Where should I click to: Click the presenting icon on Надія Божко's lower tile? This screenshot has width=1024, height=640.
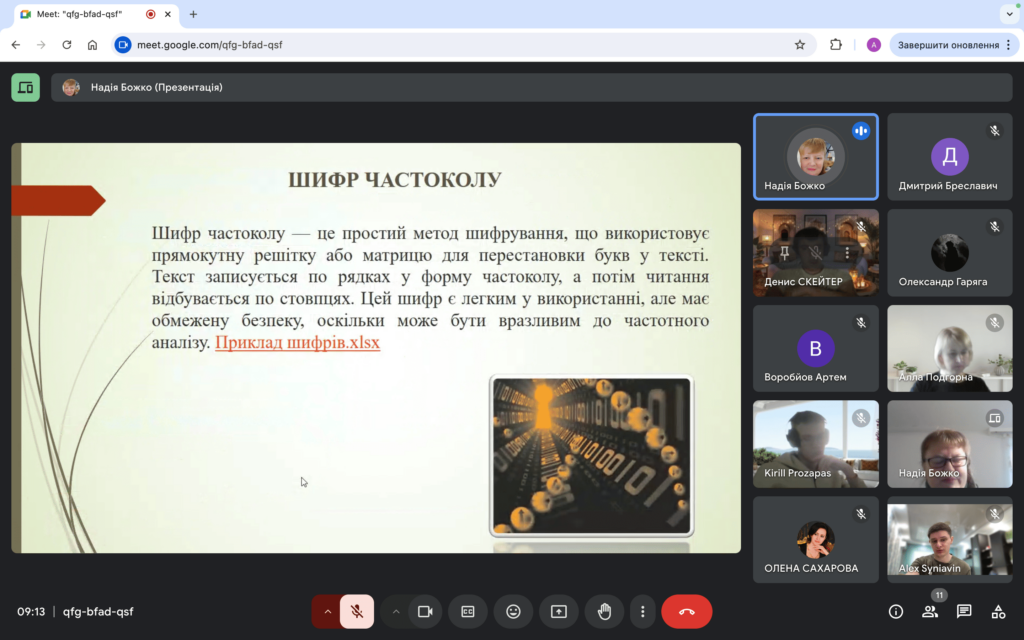click(x=995, y=419)
